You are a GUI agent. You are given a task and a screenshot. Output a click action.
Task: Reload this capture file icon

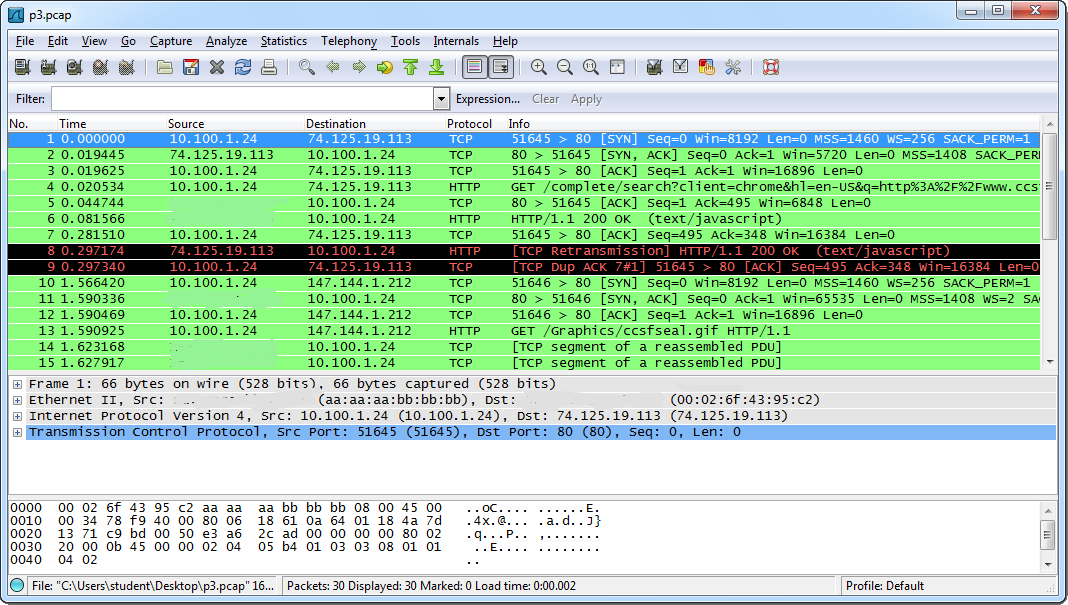click(x=242, y=67)
